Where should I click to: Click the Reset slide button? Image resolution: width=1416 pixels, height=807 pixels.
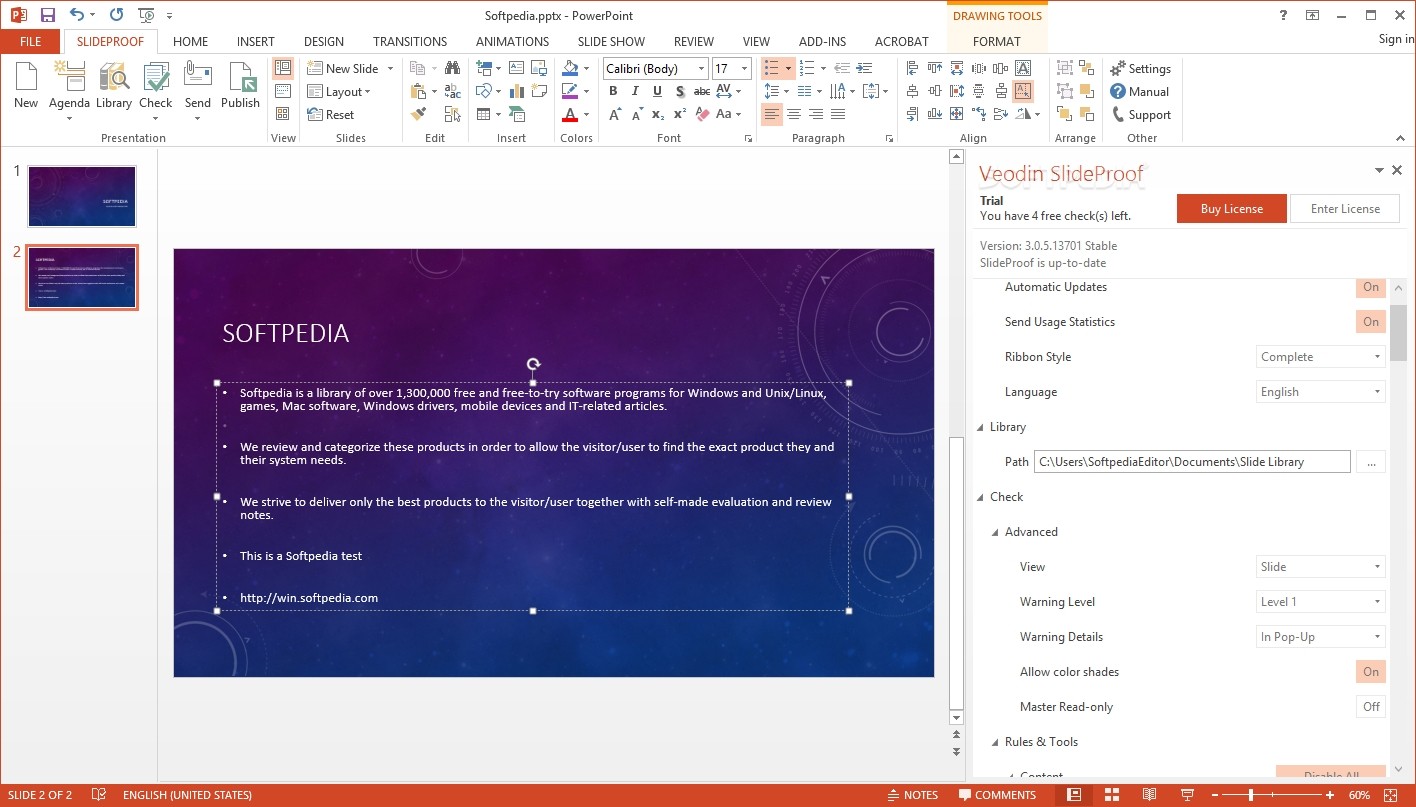coord(331,115)
